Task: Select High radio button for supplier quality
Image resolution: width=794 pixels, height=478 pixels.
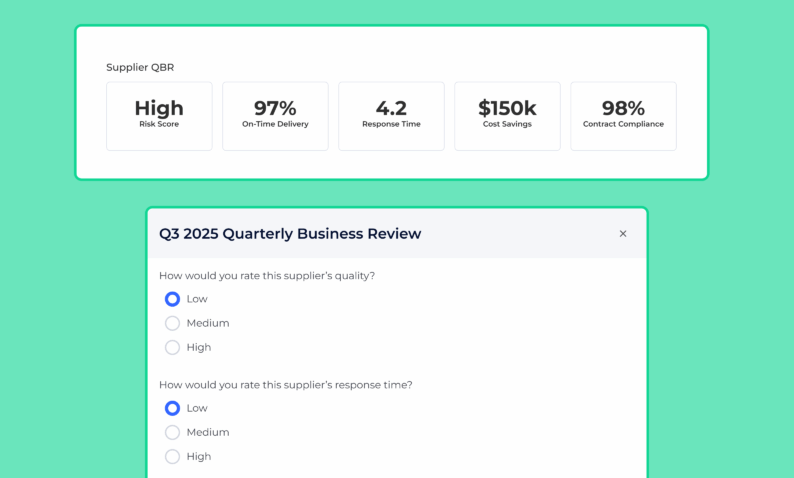Action: tap(172, 347)
